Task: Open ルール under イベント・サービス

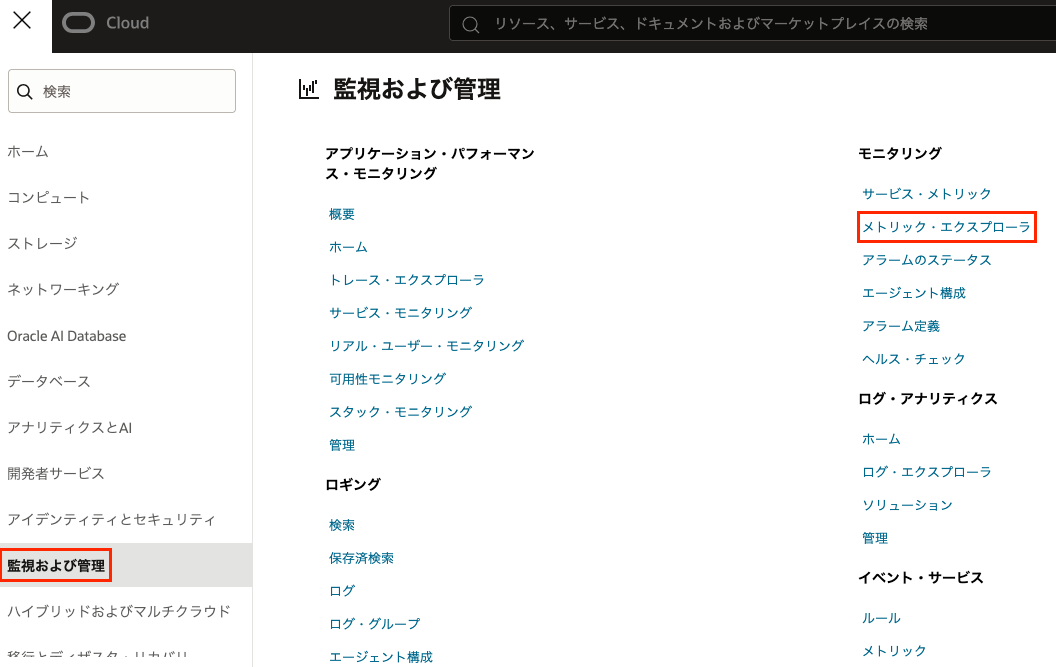Action: coord(882,618)
